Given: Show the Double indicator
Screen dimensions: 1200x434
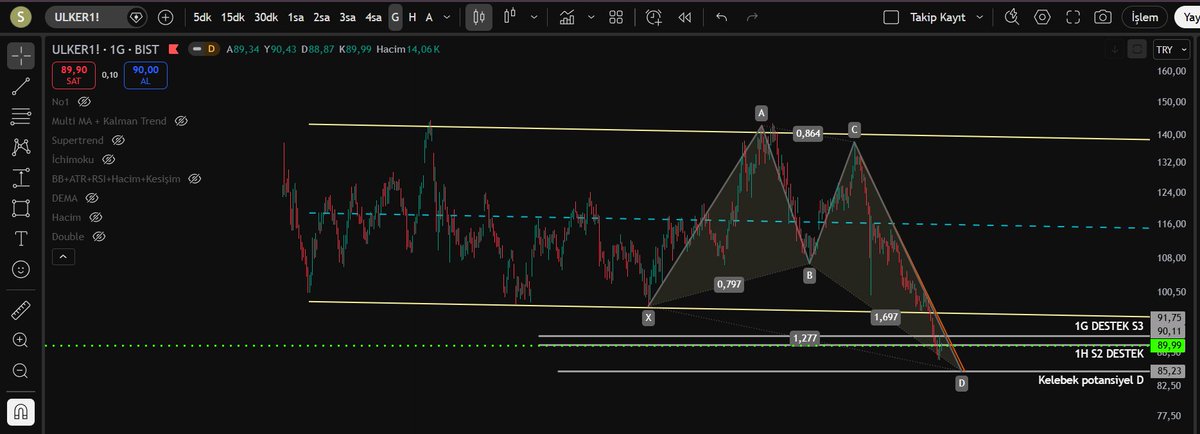Looking at the screenshot, I should [x=98, y=237].
